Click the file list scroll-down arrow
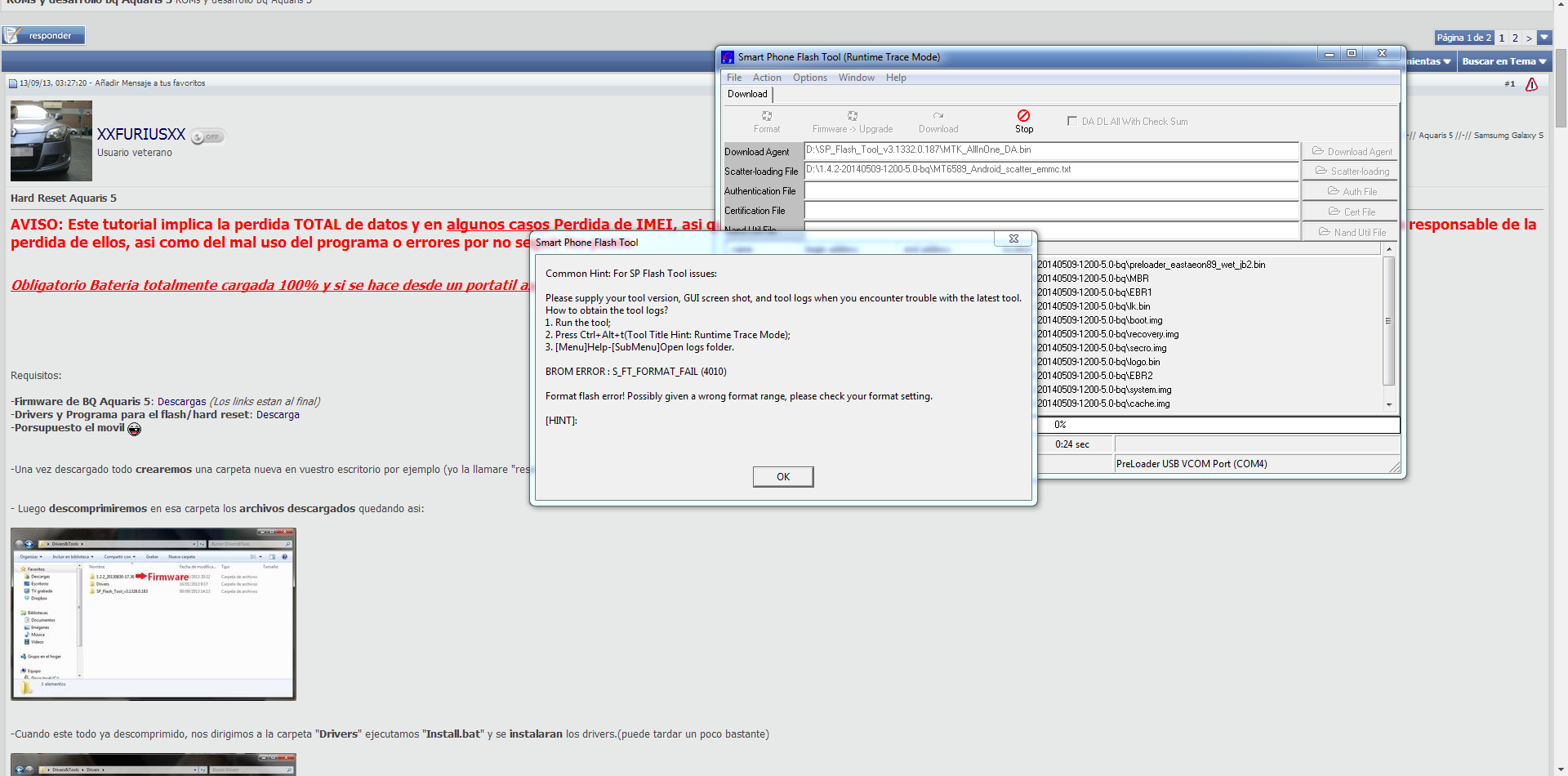This screenshot has height=776, width=1568. [x=1388, y=405]
